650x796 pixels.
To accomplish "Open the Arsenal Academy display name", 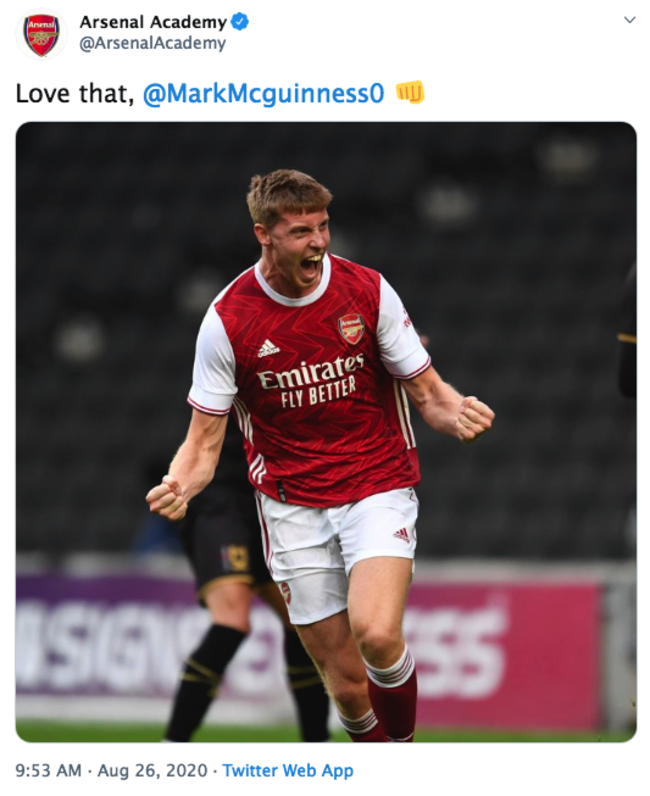I will [153, 22].
